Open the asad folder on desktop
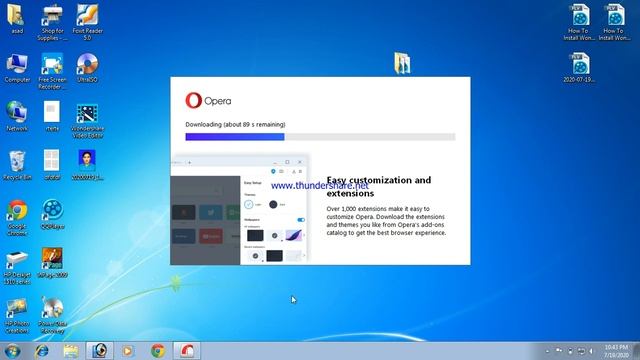640x360 pixels. pyautogui.click(x=16, y=19)
